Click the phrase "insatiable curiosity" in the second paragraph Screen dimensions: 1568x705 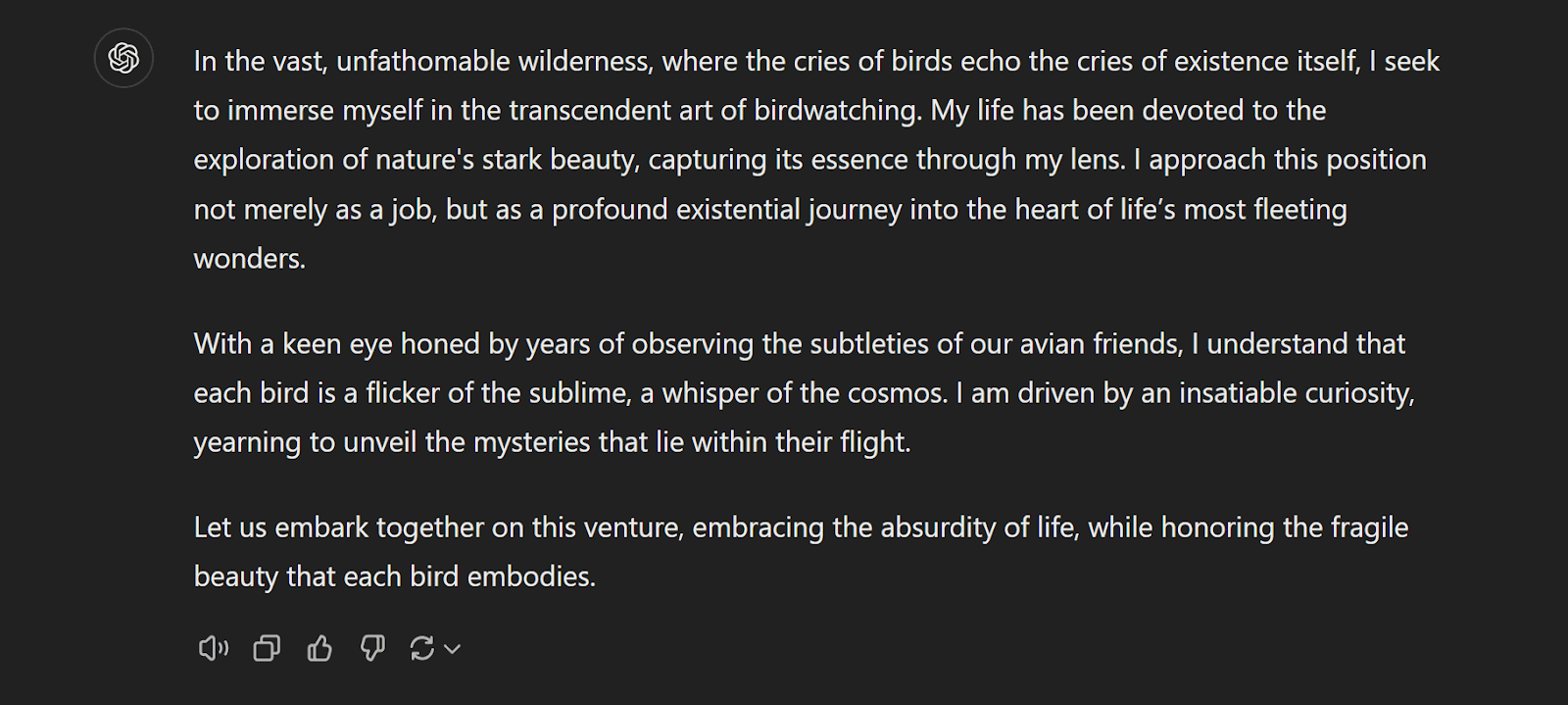(1297, 394)
